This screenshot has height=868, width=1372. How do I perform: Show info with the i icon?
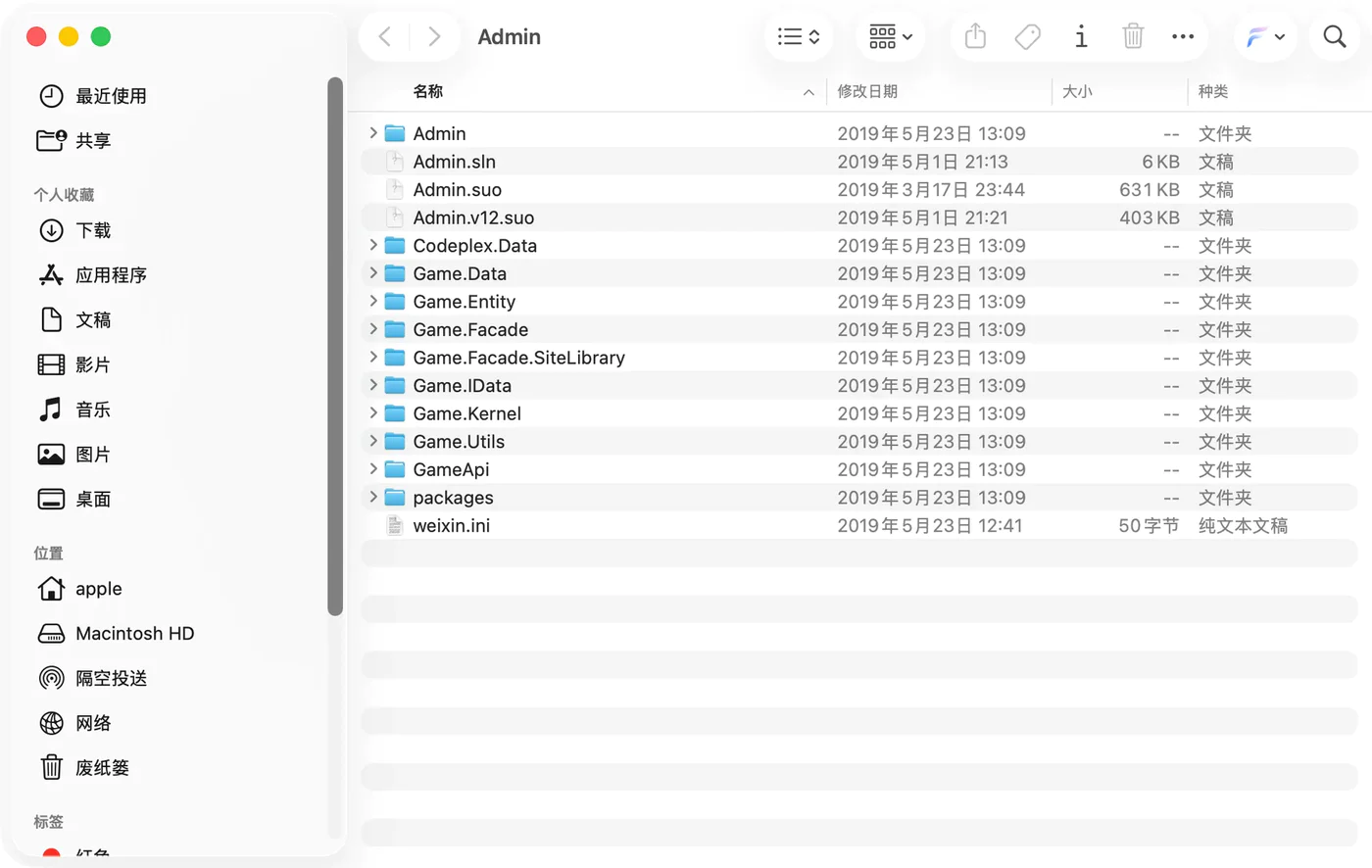coord(1081,37)
